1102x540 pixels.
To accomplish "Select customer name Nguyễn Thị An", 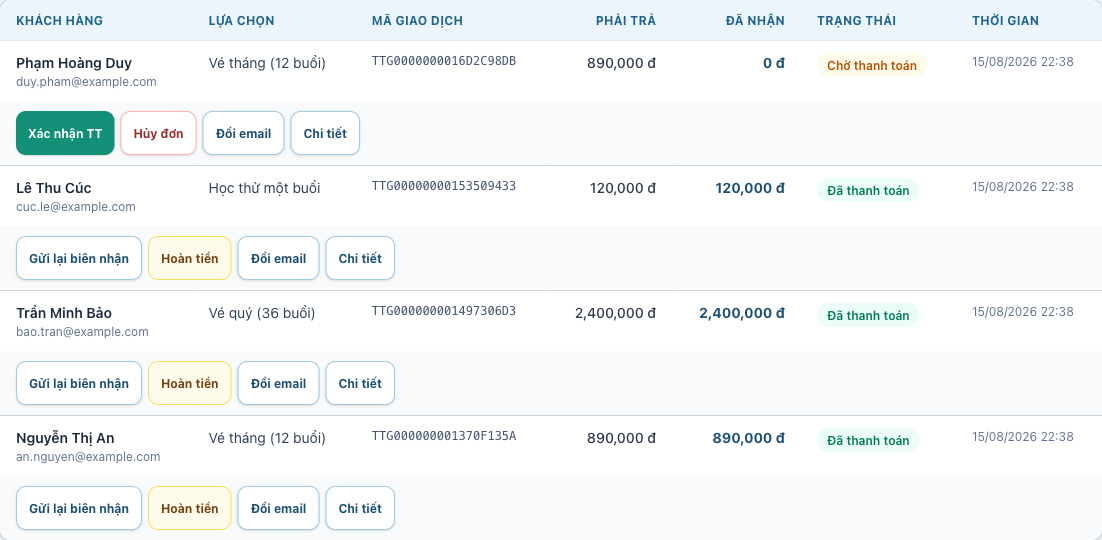I will click(65, 439).
